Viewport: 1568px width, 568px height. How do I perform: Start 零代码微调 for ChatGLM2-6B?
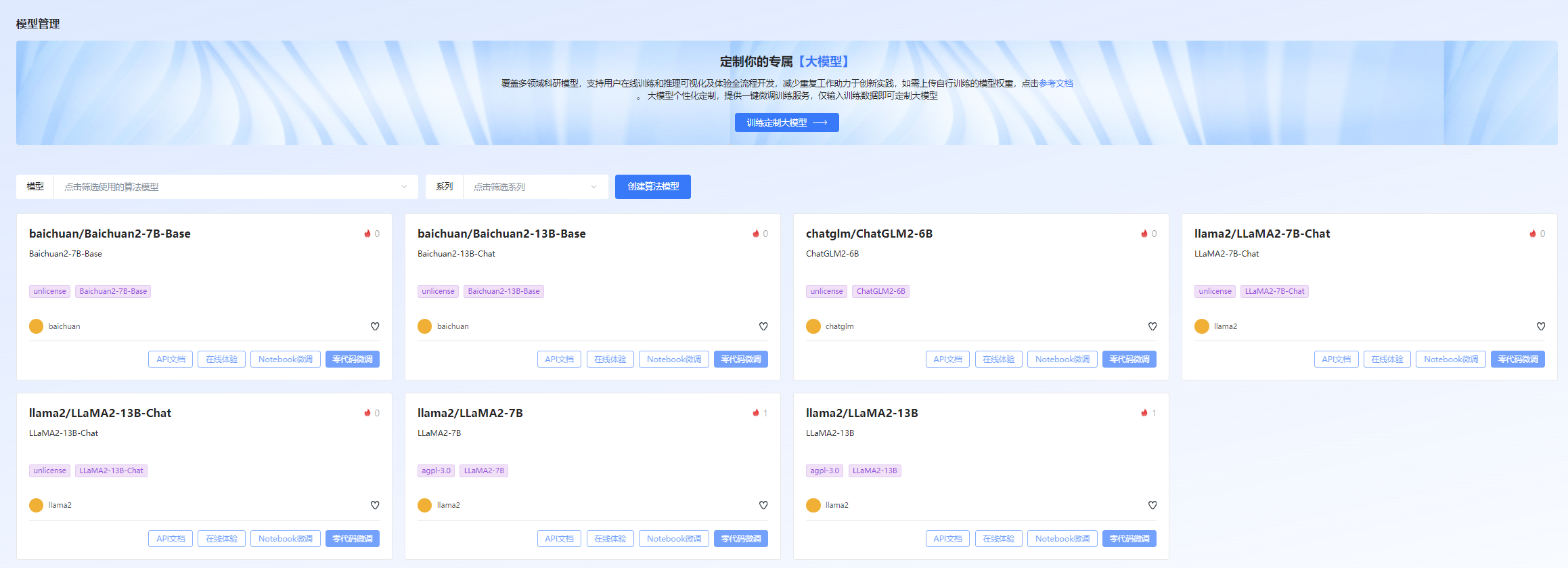click(x=1129, y=359)
